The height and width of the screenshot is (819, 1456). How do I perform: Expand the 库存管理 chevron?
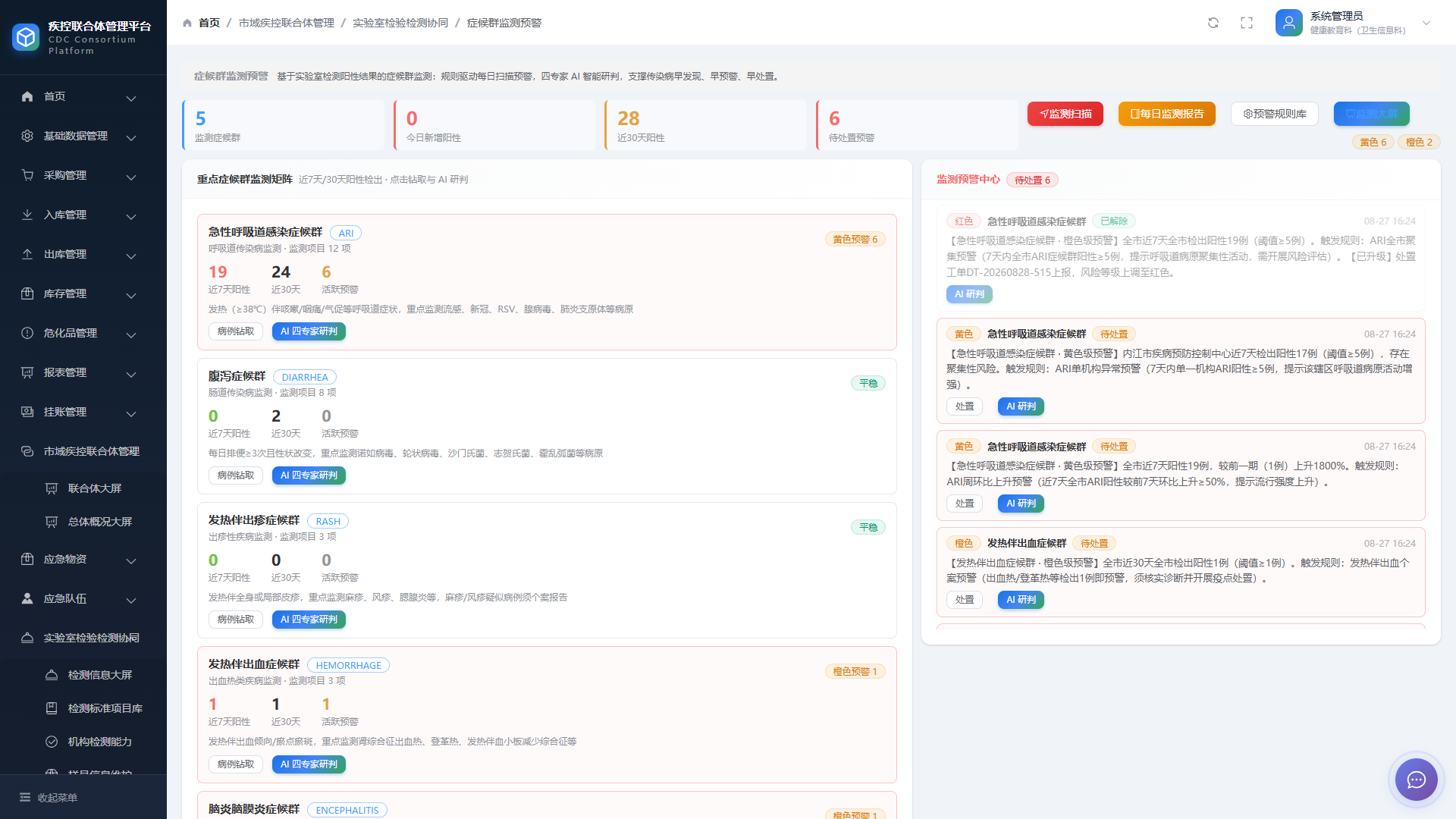[x=131, y=295]
